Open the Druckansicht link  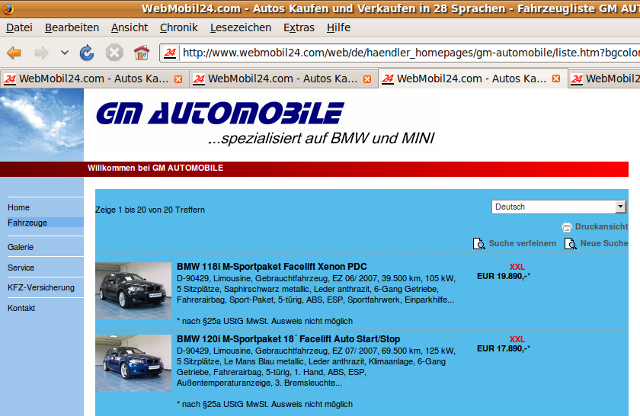[x=601, y=227]
